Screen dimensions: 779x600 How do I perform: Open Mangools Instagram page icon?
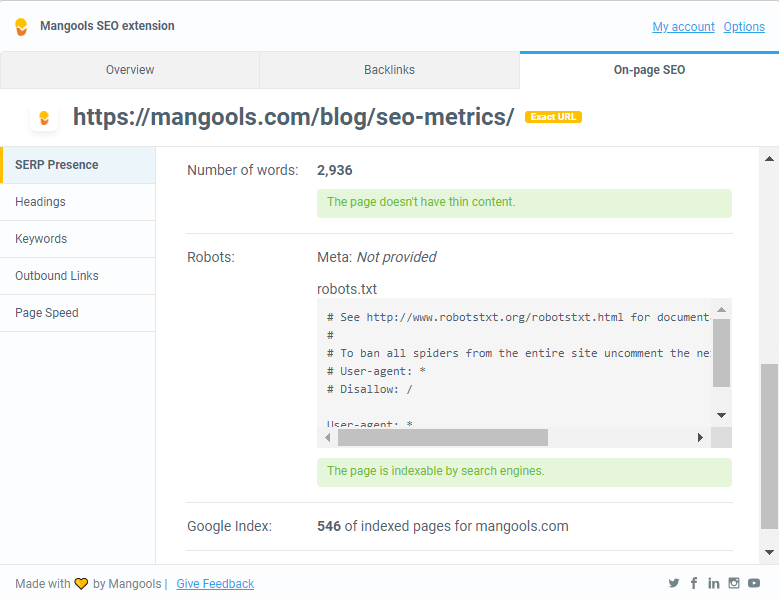click(x=734, y=583)
